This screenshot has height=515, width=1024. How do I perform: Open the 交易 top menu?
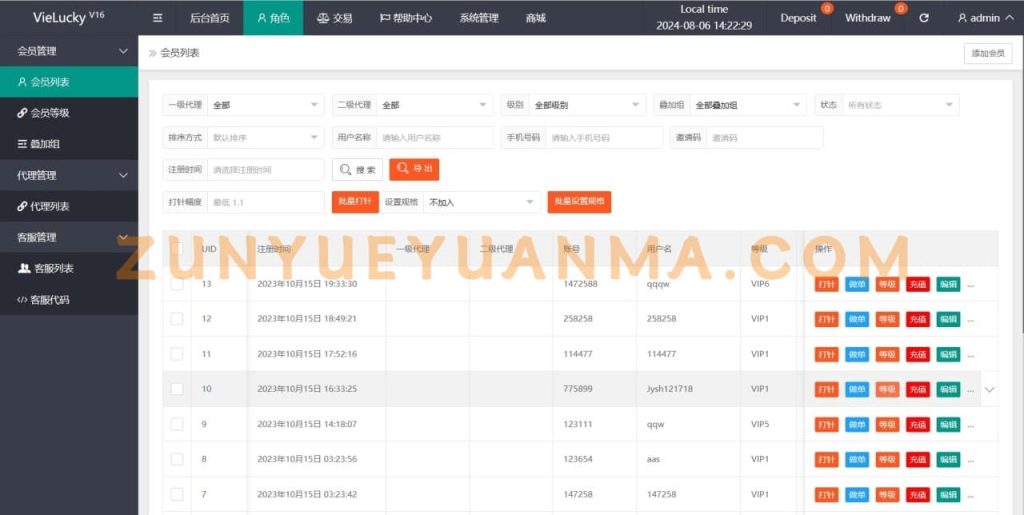pos(334,18)
